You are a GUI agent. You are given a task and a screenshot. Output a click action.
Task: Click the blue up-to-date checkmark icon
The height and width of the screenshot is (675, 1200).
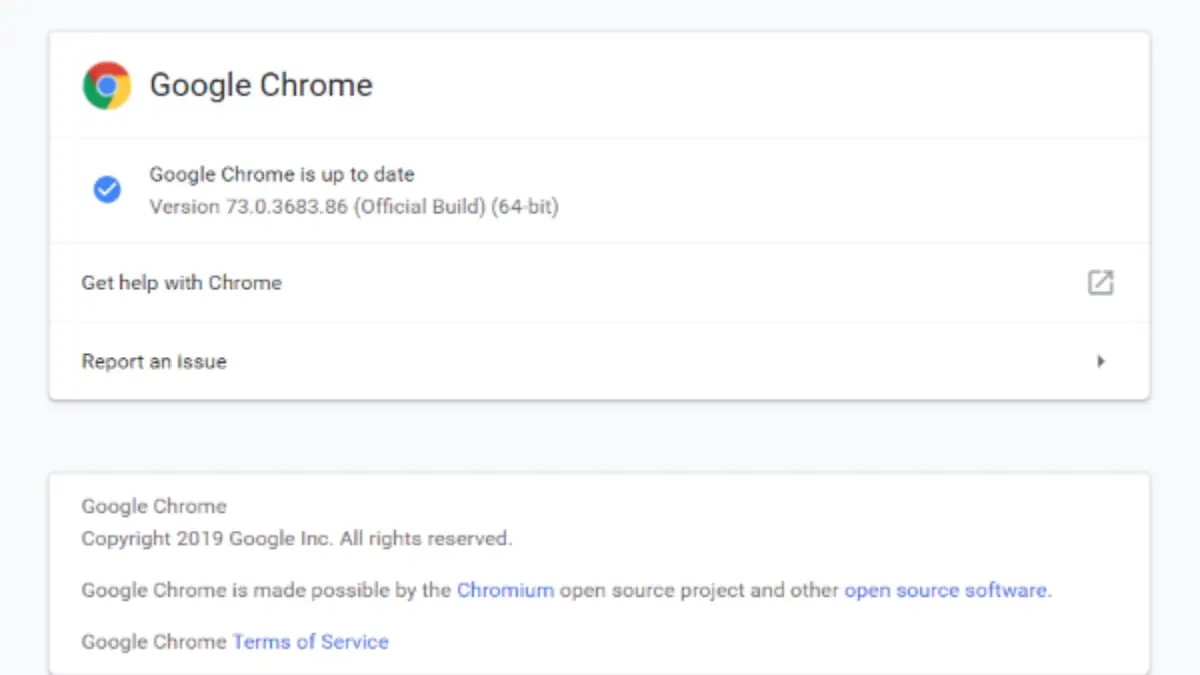pyautogui.click(x=107, y=190)
